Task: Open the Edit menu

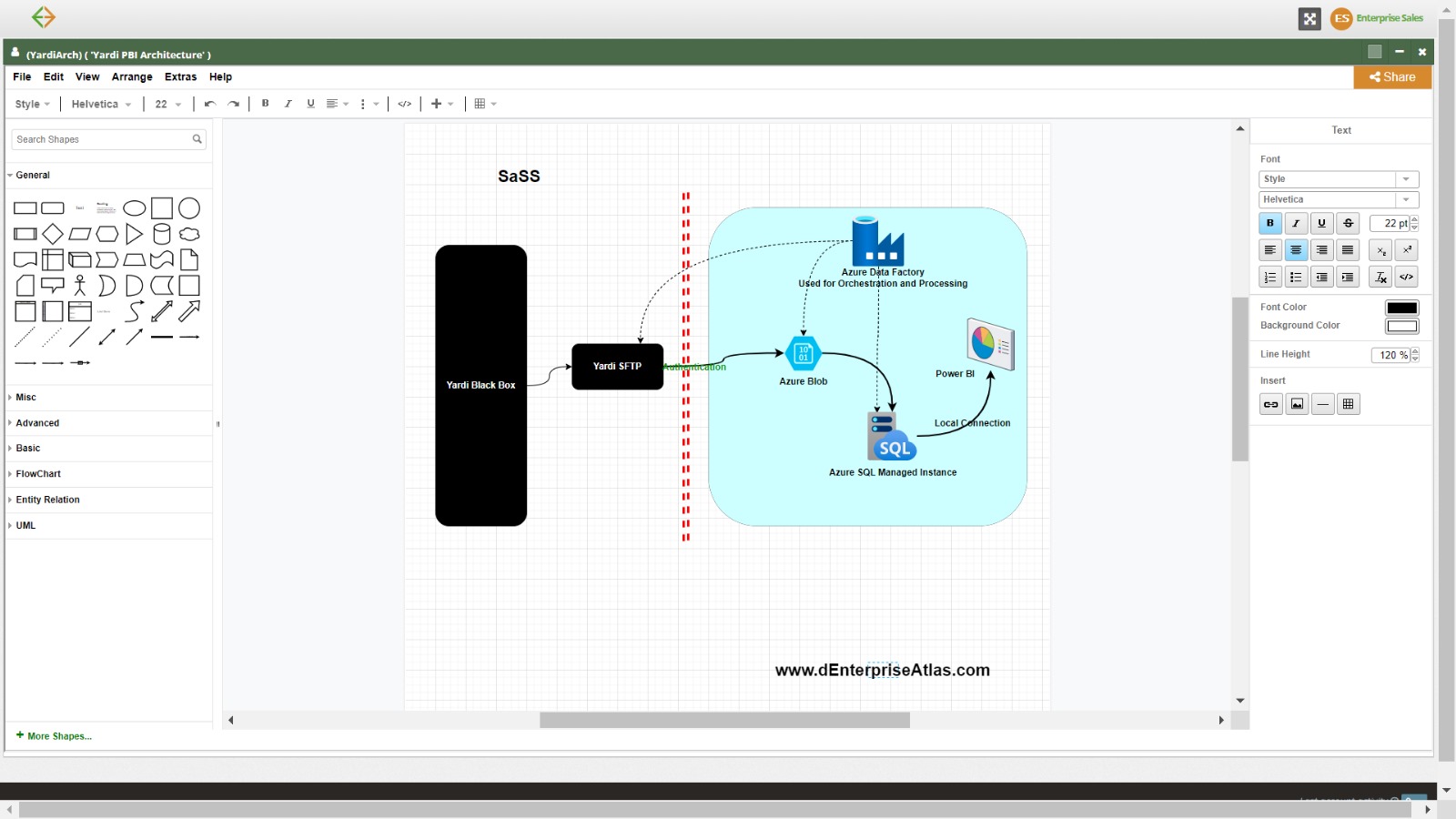Action: click(54, 77)
